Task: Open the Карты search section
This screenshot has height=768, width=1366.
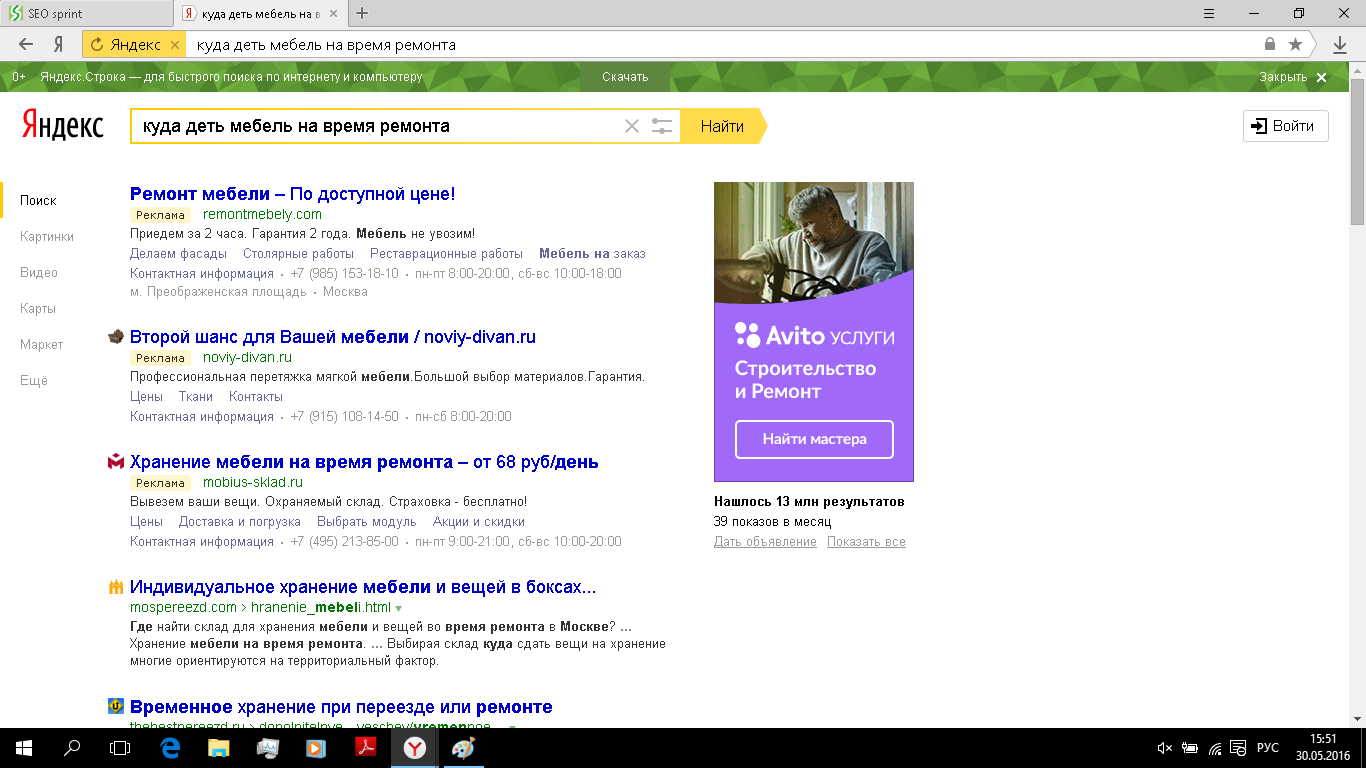Action: [x=38, y=308]
